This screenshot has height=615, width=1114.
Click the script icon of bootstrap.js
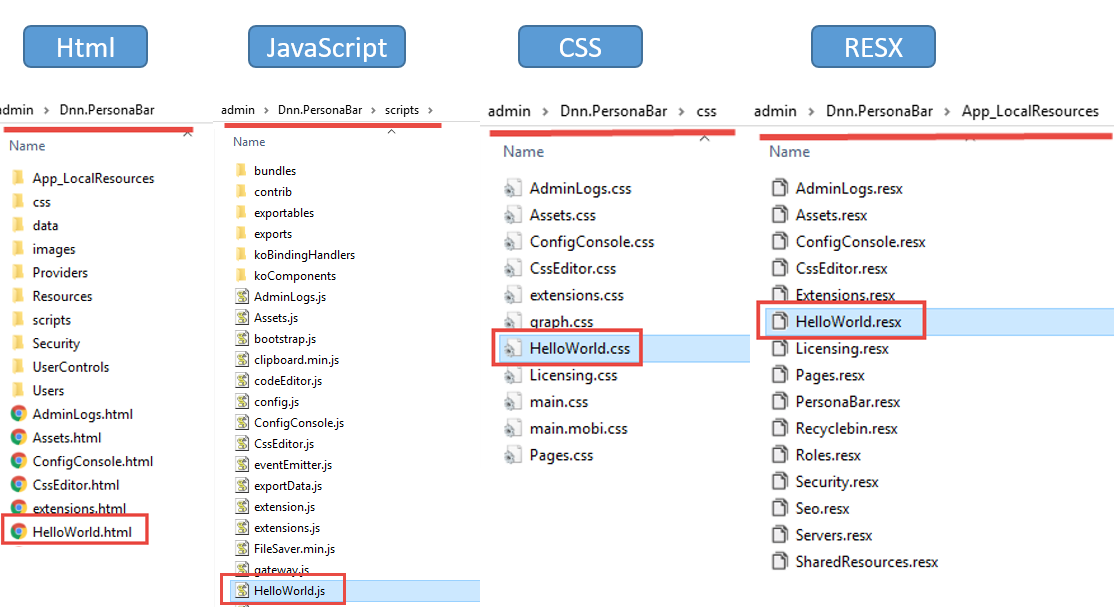(x=242, y=338)
